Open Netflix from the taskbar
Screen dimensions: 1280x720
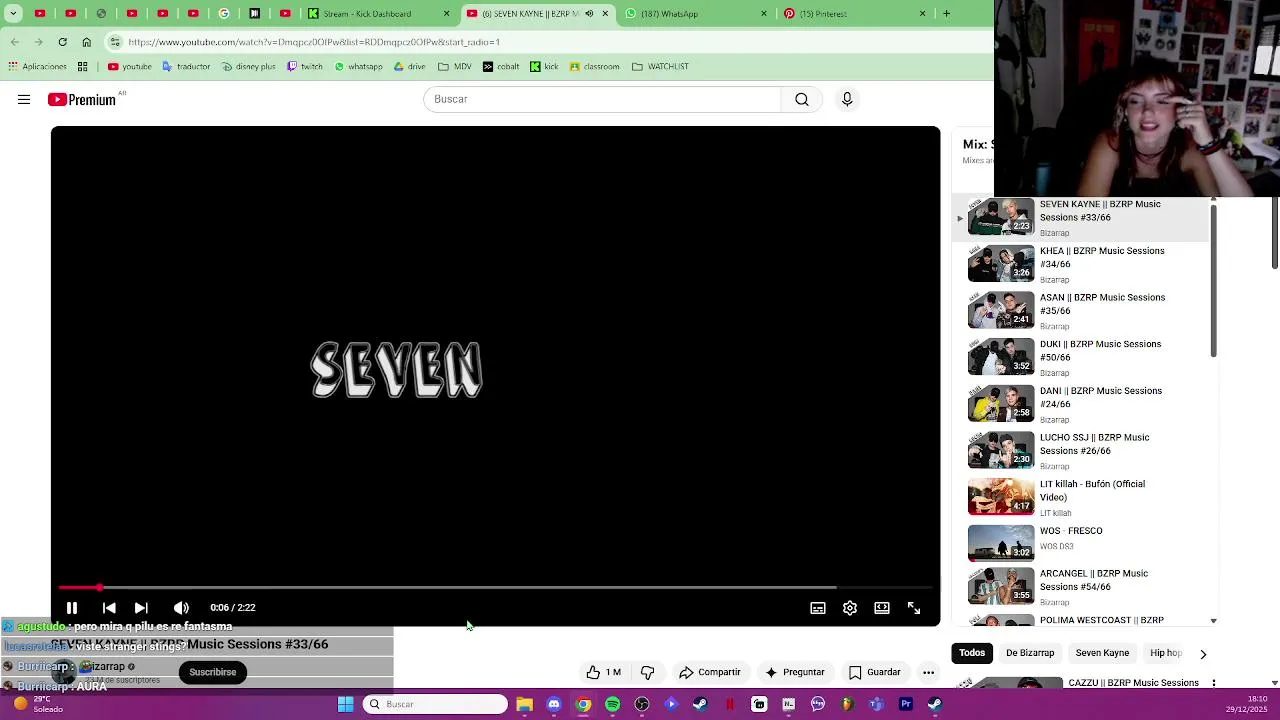click(730, 704)
